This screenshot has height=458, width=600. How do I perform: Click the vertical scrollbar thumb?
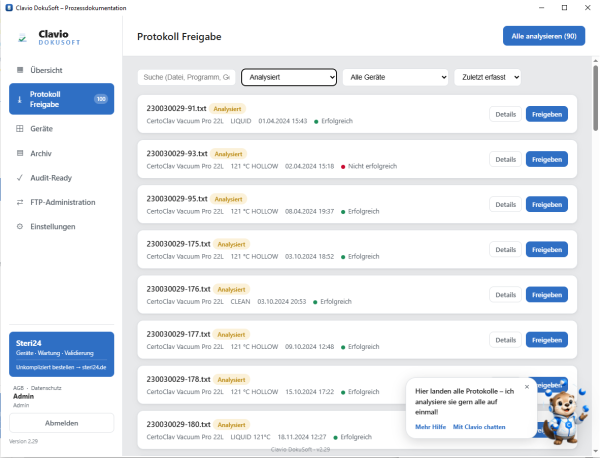coord(595,98)
